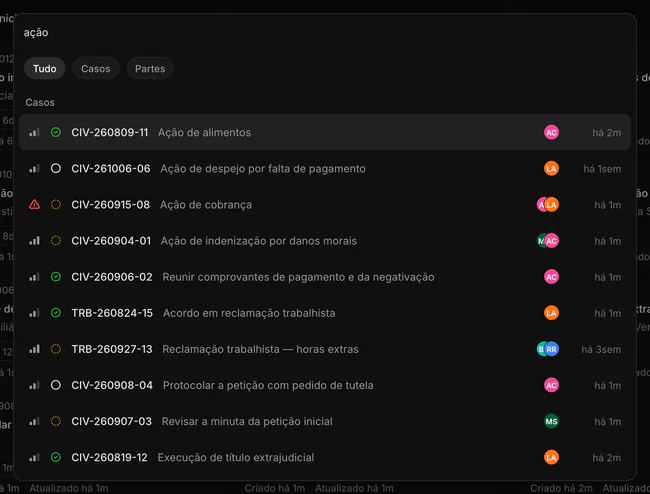Click priority bars icon for CIV-260819-12
This screenshot has width=650, height=494.
34,458
